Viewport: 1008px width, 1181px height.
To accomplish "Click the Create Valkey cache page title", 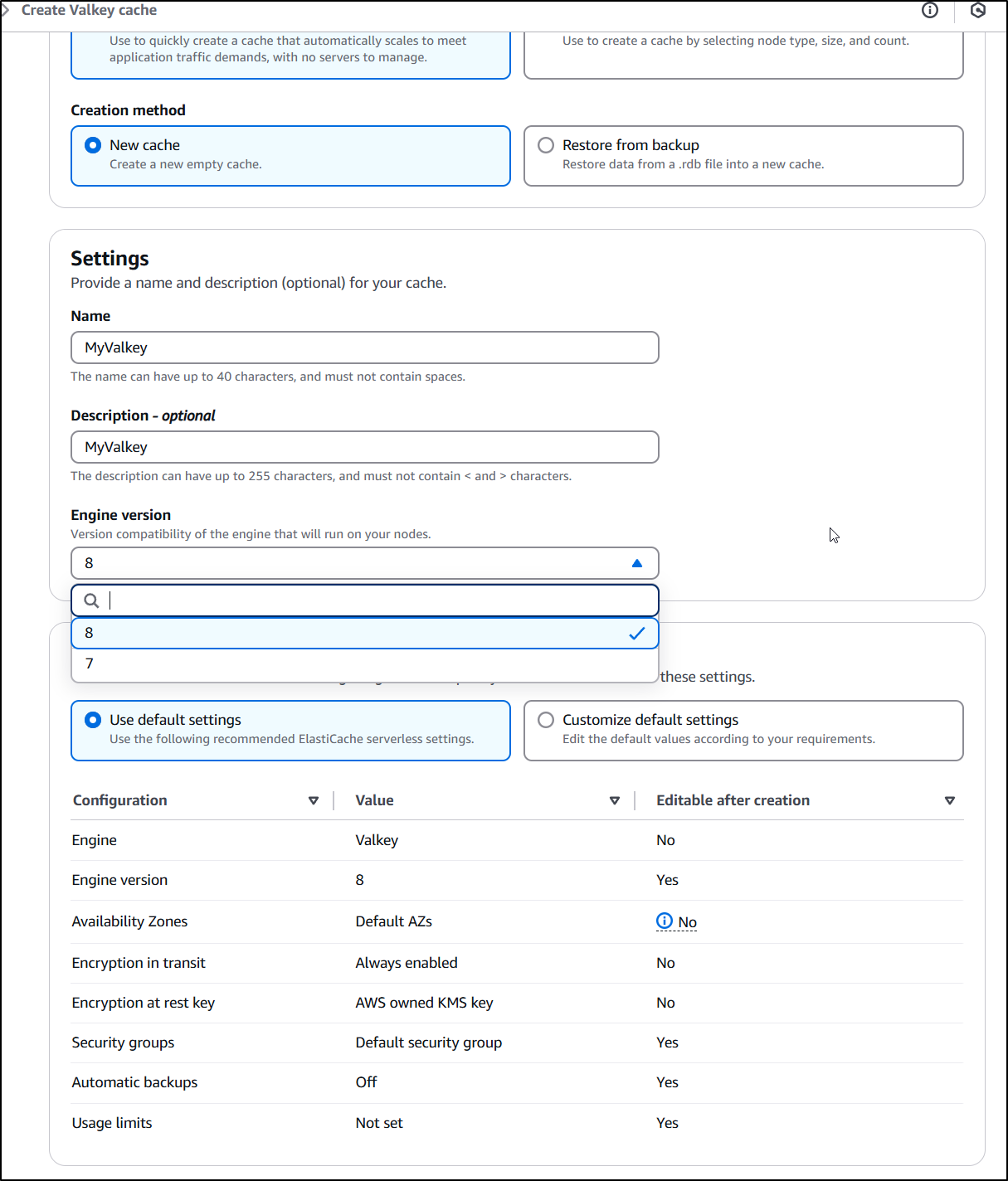I will (x=90, y=10).
